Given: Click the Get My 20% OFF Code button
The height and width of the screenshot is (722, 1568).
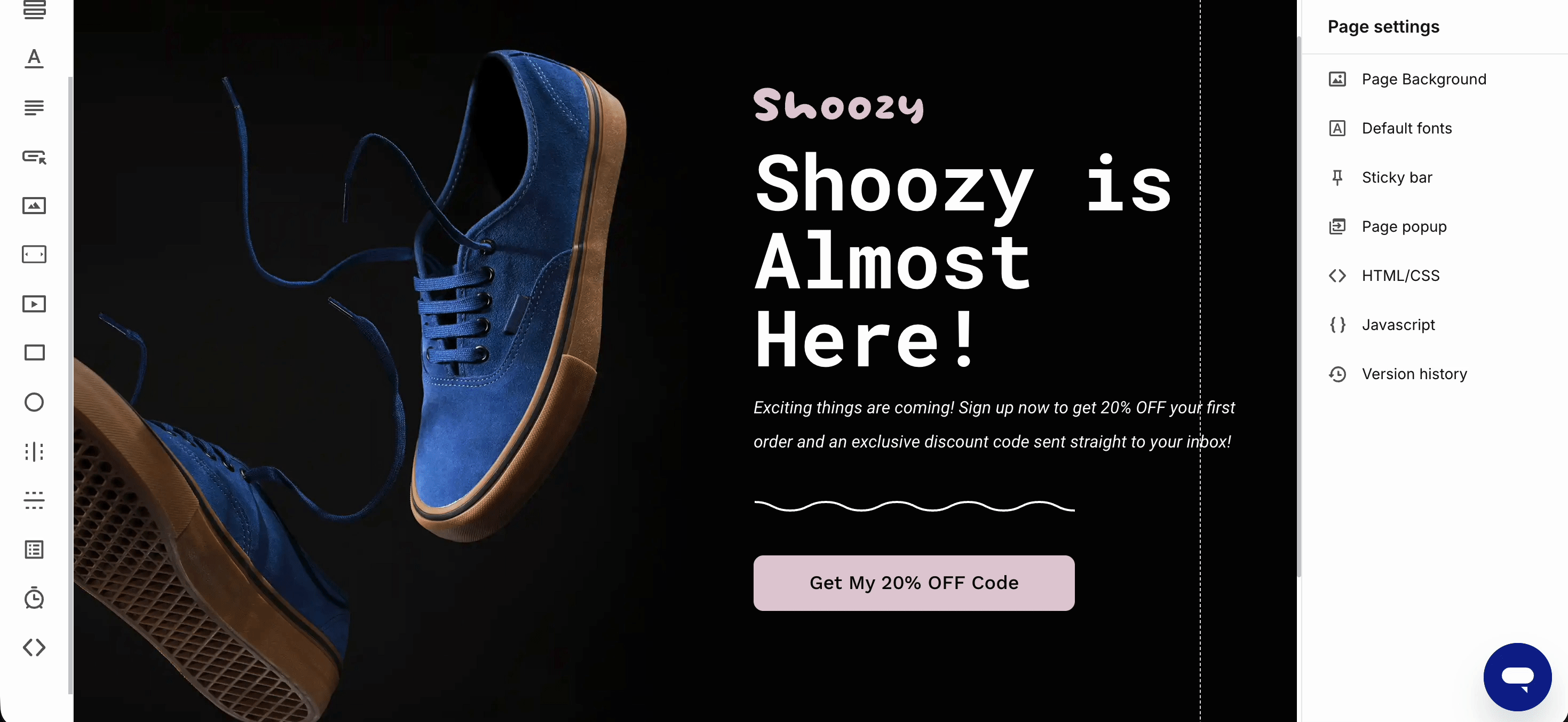Looking at the screenshot, I should (914, 583).
